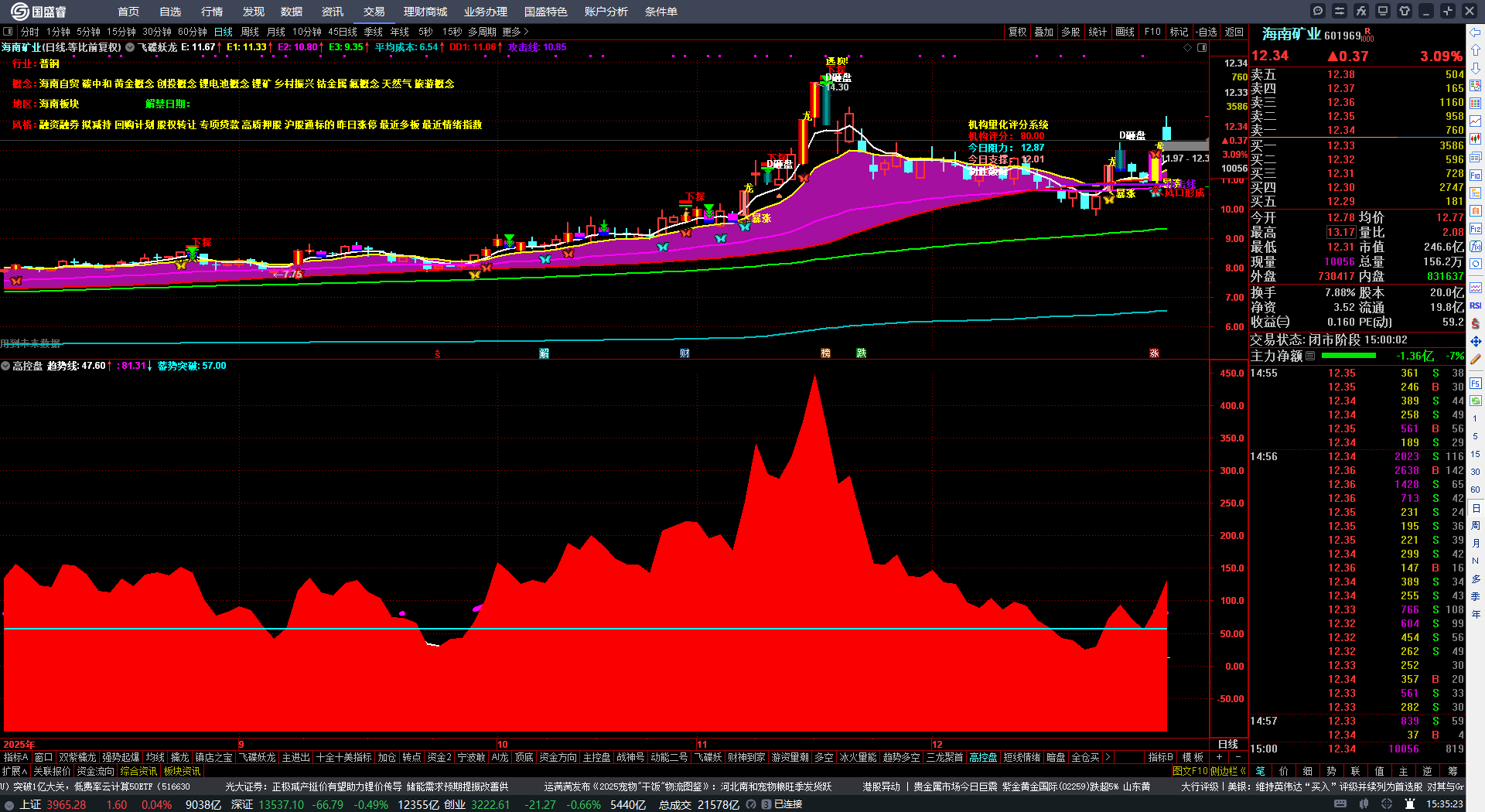Open the settings sliders icon
Image resolution: width=1485 pixels, height=812 pixels.
[x=1340, y=11]
